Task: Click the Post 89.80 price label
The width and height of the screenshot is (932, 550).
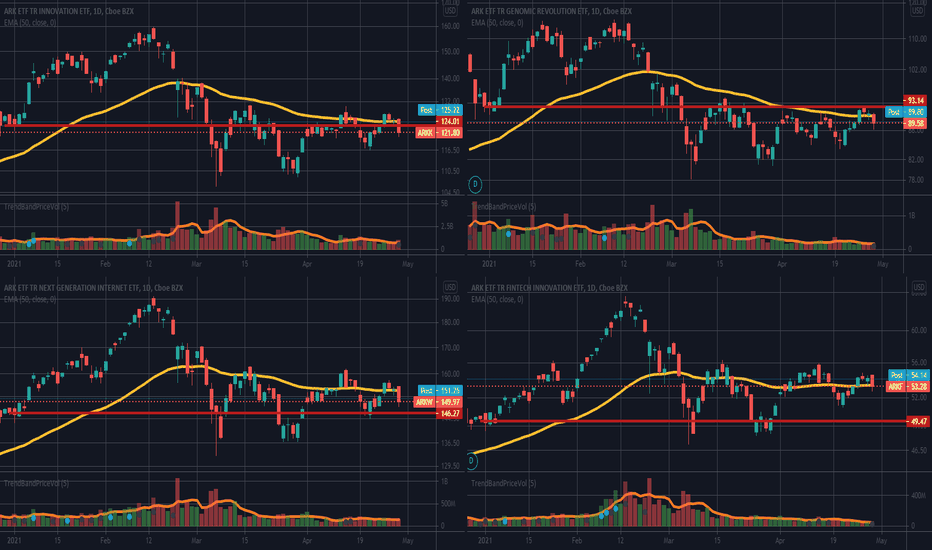Action: pyautogui.click(x=906, y=112)
